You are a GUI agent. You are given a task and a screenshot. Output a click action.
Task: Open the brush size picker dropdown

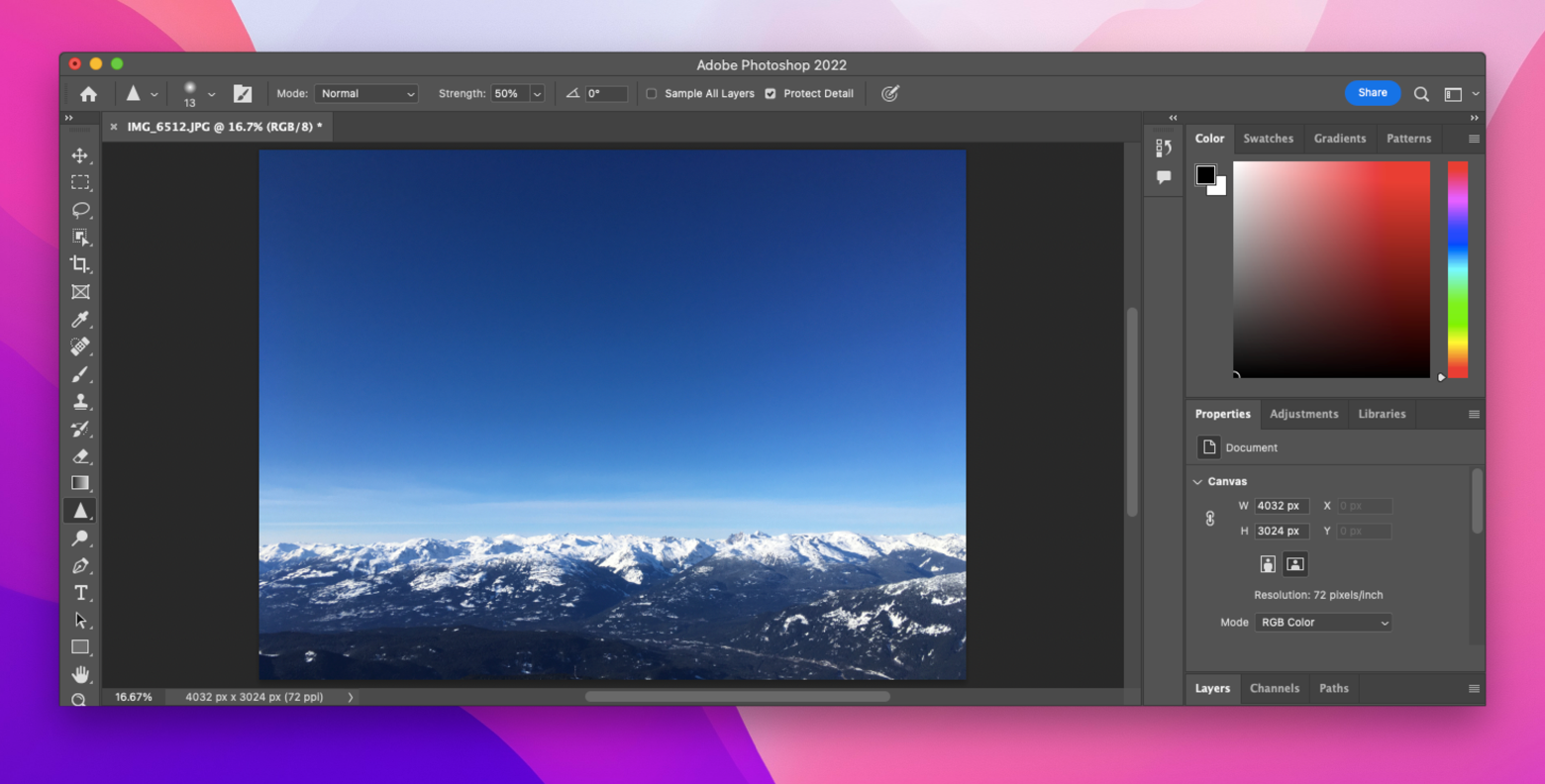click(211, 93)
